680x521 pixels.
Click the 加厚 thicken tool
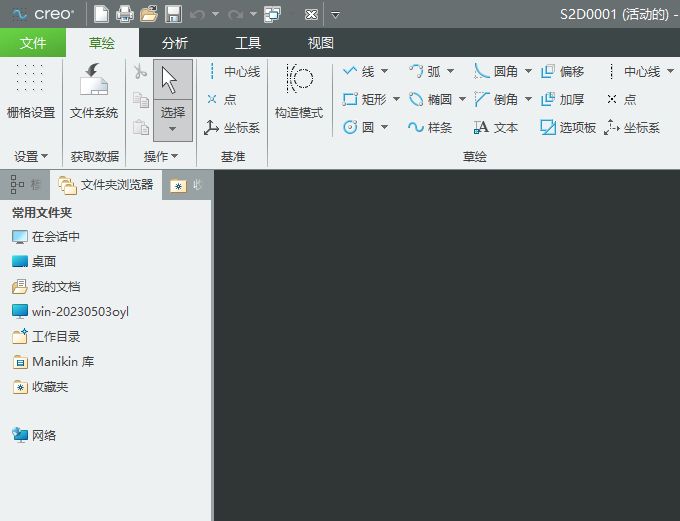click(562, 99)
